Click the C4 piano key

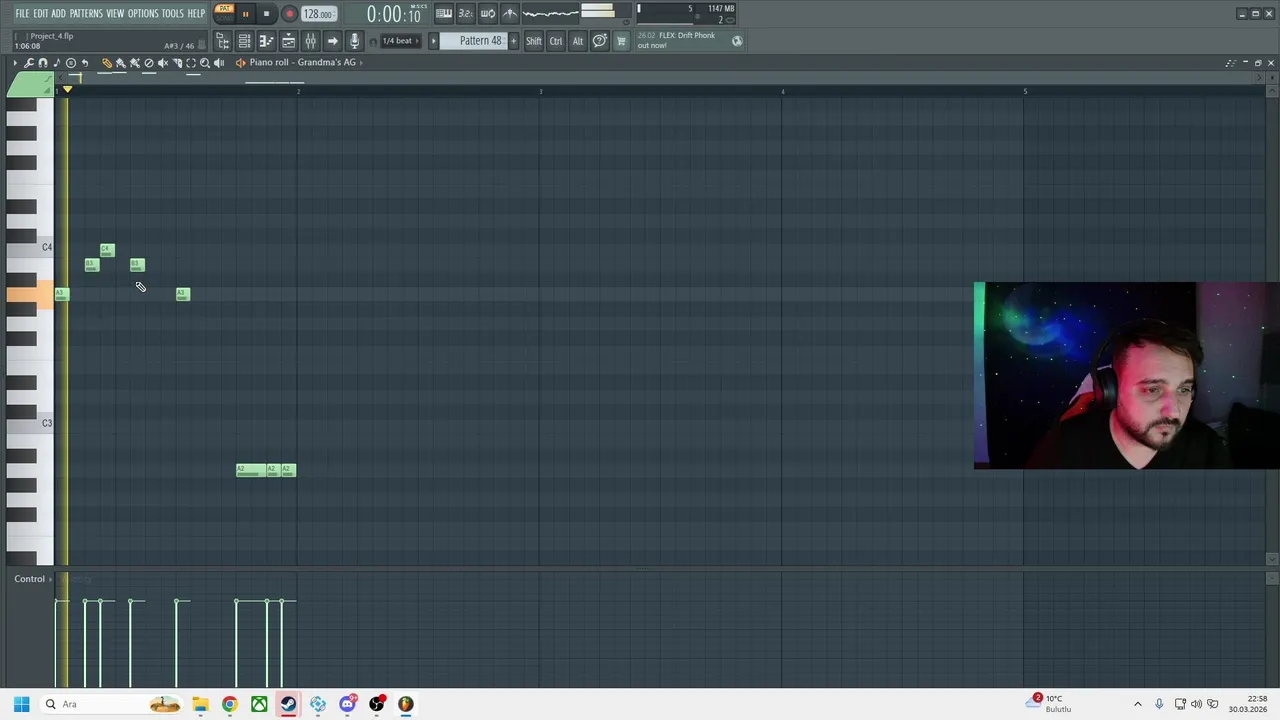[x=31, y=247]
